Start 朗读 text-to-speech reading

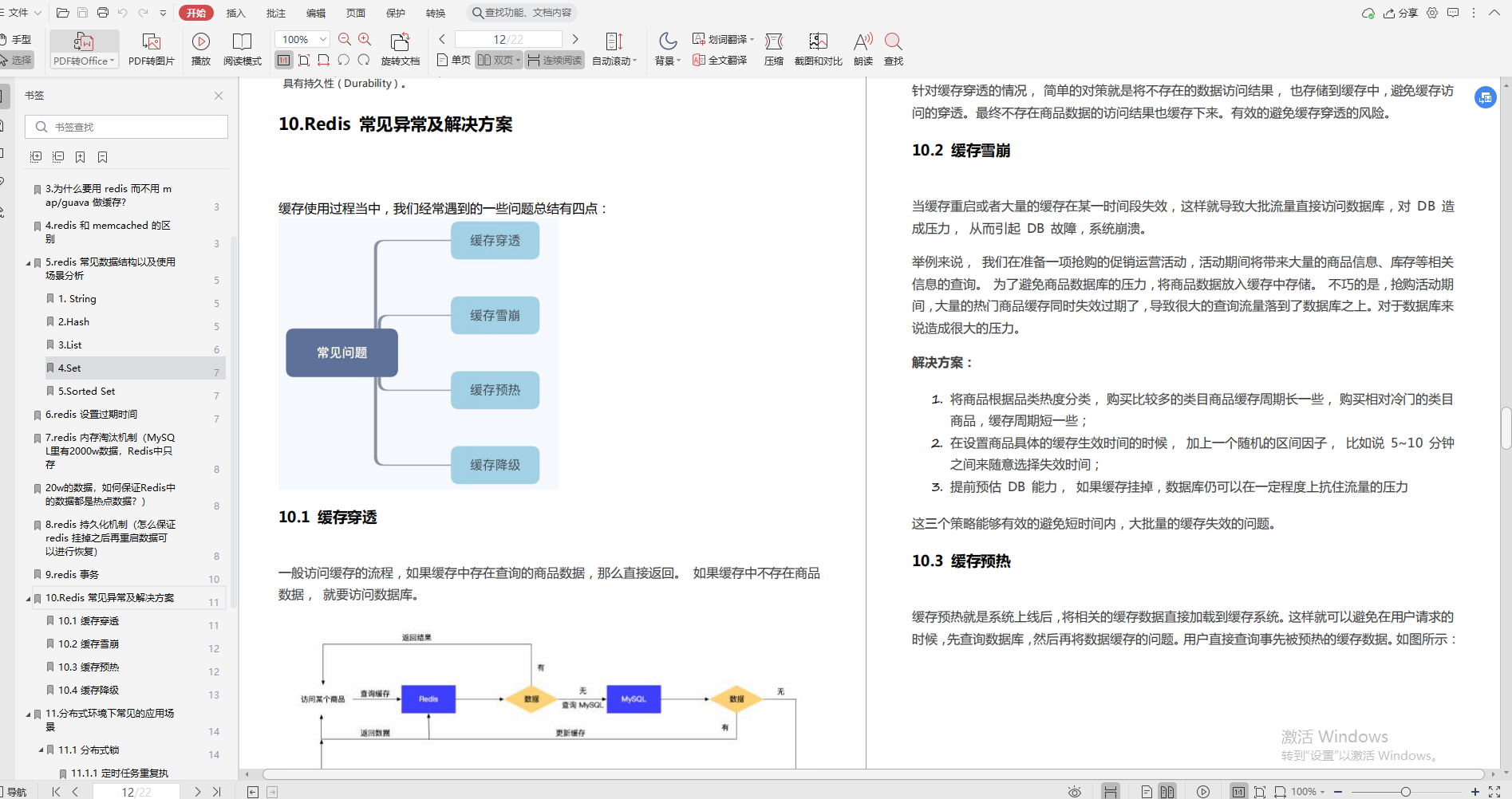click(862, 48)
